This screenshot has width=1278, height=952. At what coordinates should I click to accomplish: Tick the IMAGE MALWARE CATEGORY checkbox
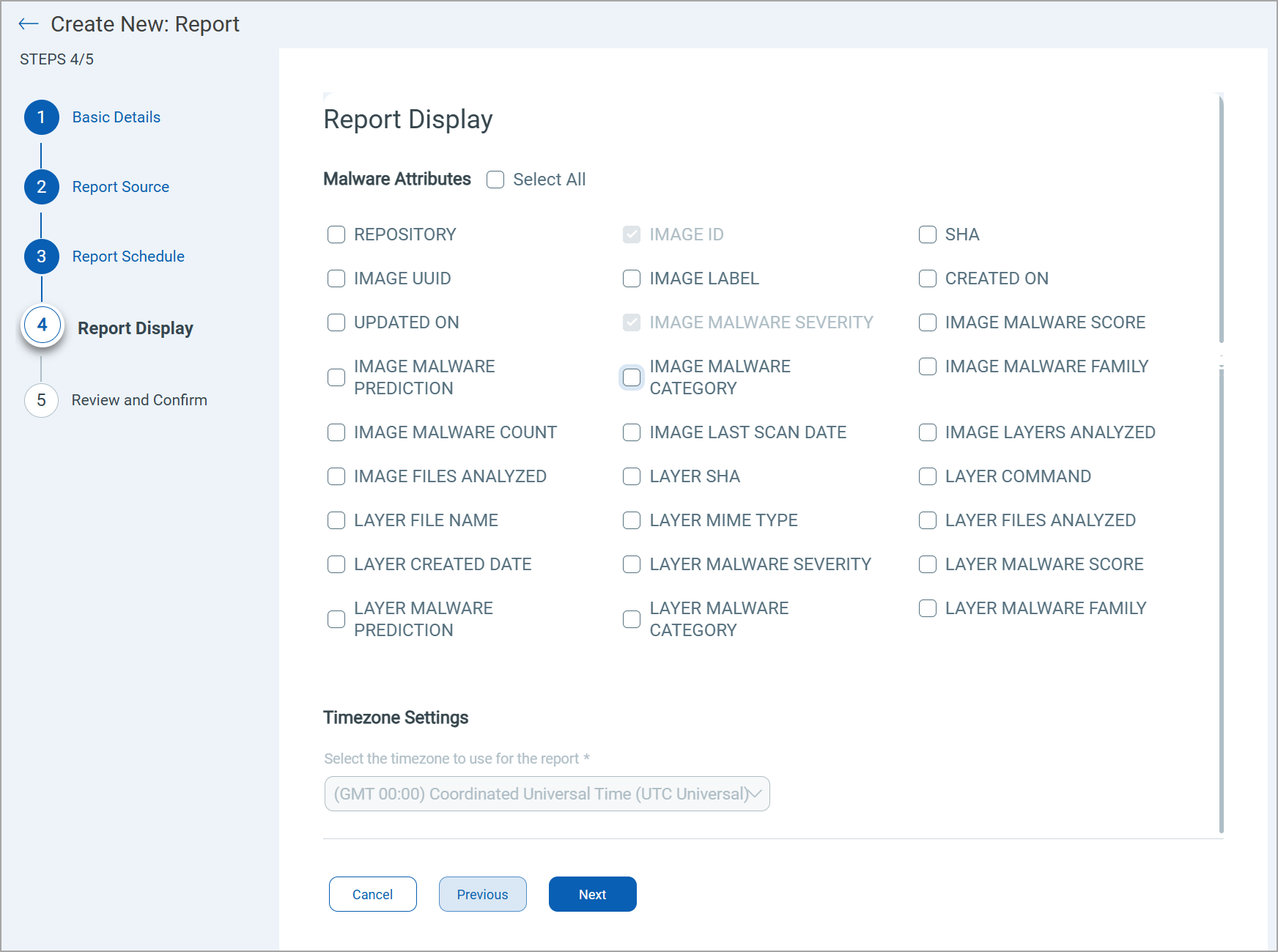(x=632, y=377)
